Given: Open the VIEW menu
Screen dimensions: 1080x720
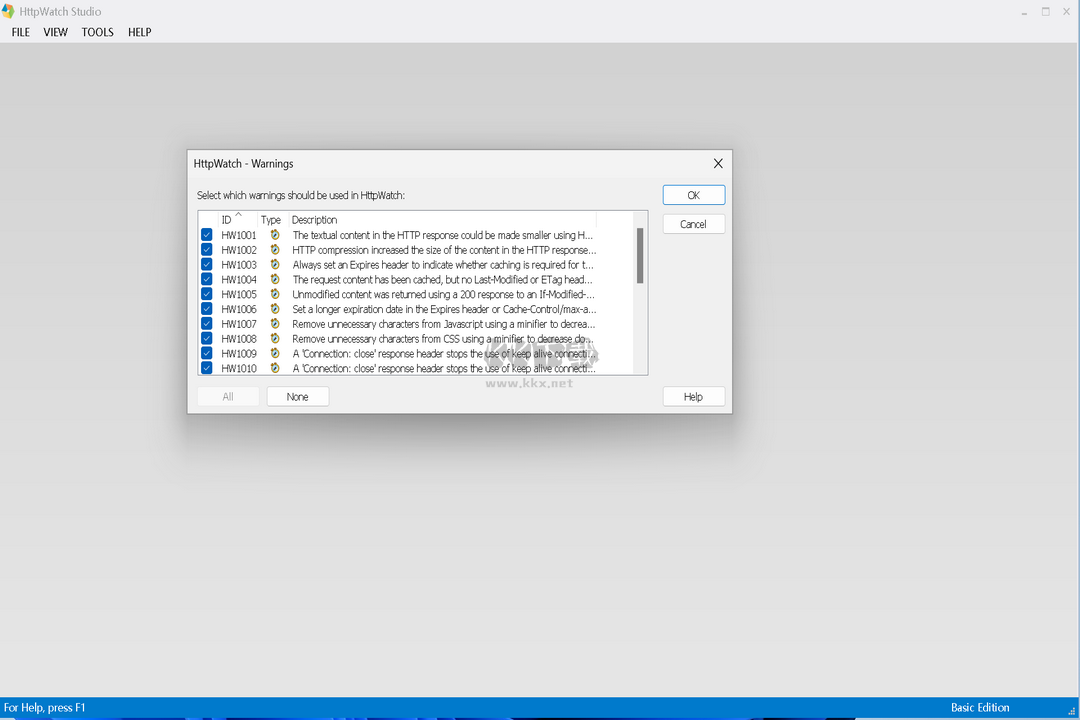Looking at the screenshot, I should pos(55,32).
